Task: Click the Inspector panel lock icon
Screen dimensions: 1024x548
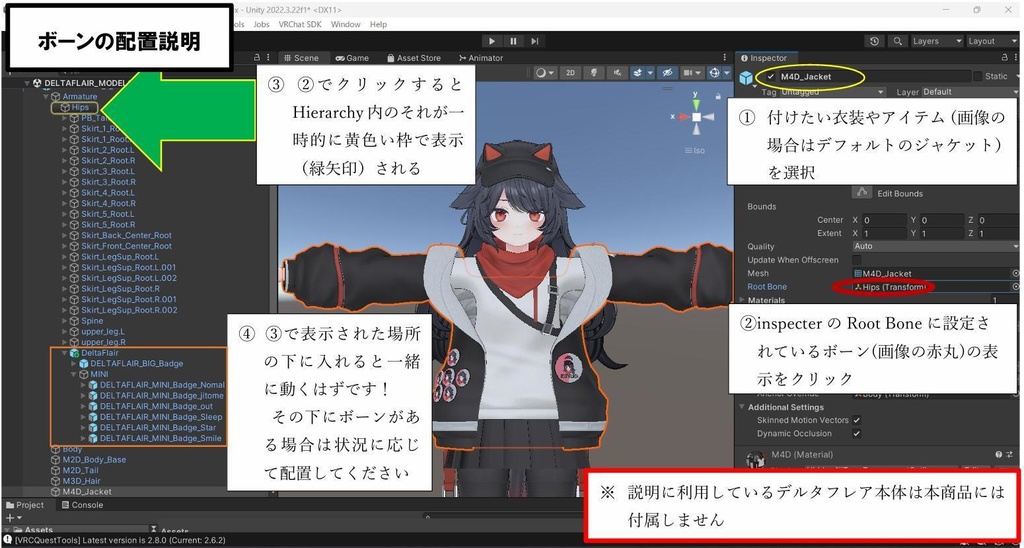Action: coord(1002,57)
